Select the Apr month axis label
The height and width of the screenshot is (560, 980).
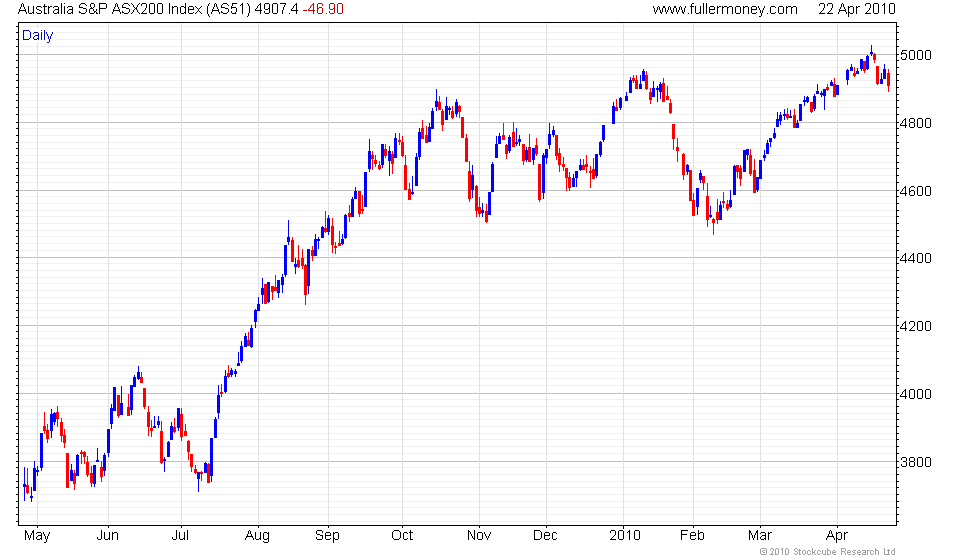coord(837,536)
